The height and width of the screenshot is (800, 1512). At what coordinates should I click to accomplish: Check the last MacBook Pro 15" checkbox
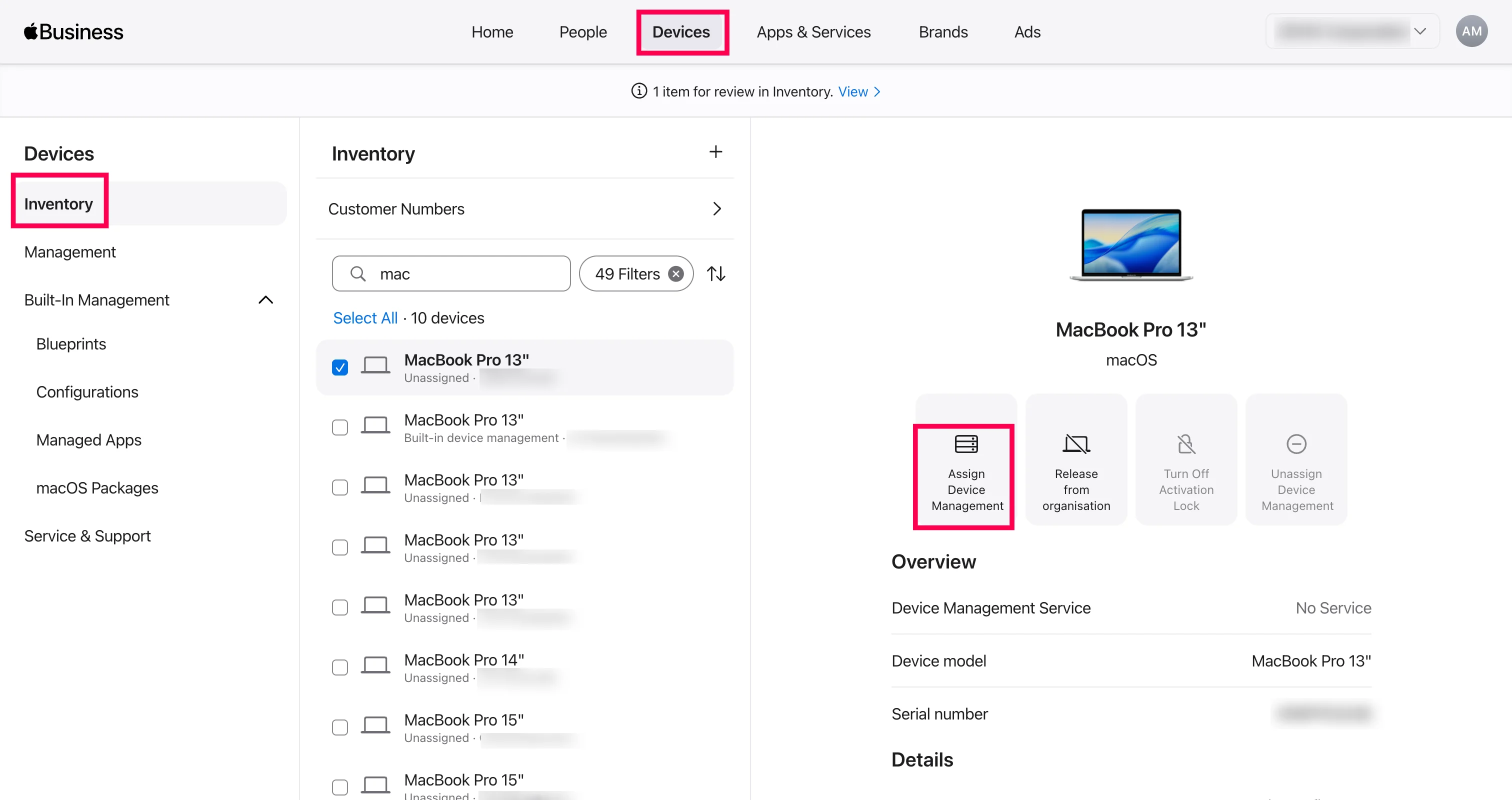pos(340,787)
